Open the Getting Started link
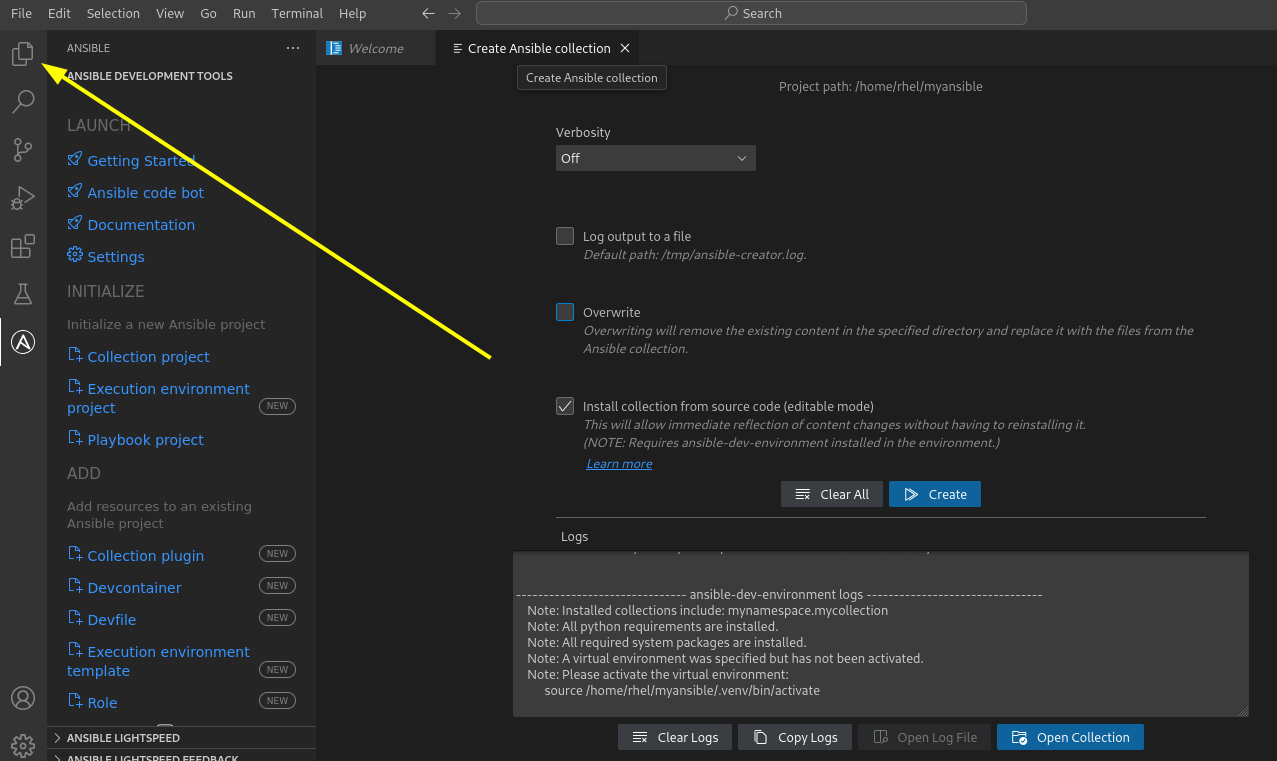 (141, 160)
